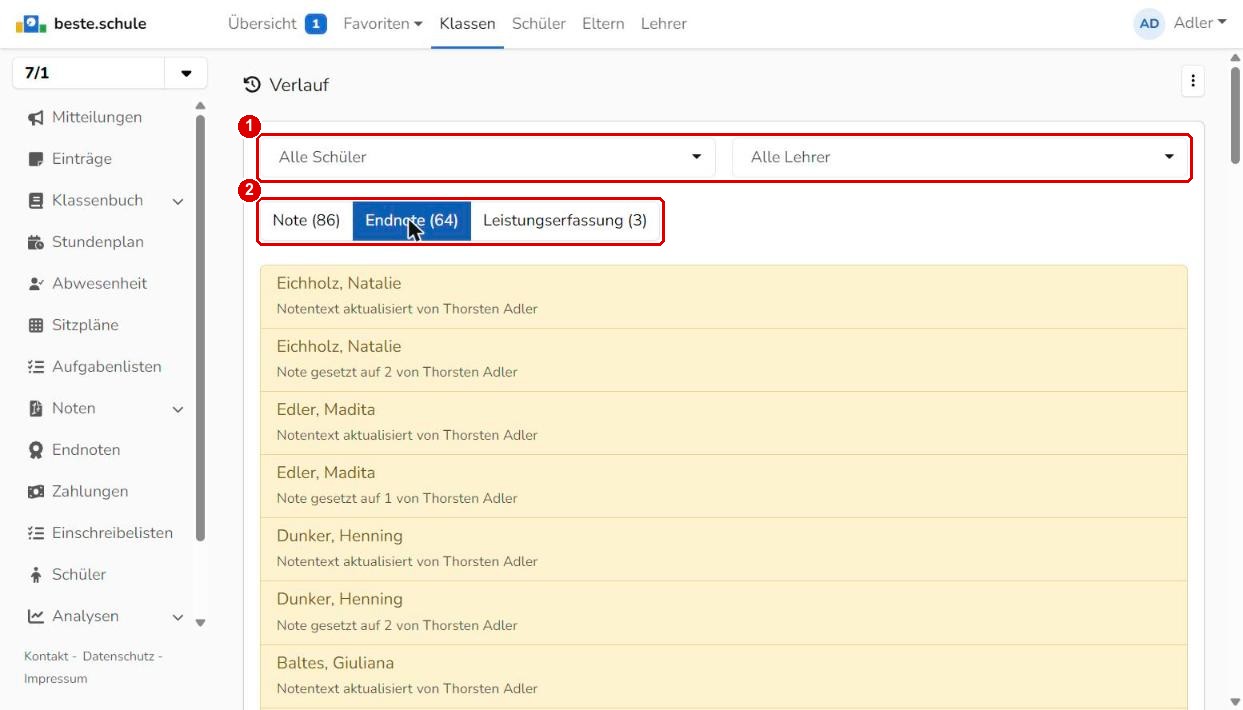Switch to the Note (86) tab
This screenshot has width=1243, height=710.
click(306, 220)
